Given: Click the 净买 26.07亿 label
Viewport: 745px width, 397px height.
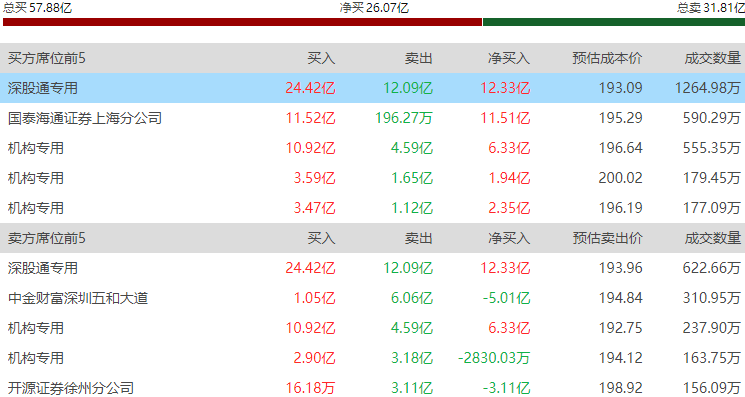Looking at the screenshot, I should (374, 8).
